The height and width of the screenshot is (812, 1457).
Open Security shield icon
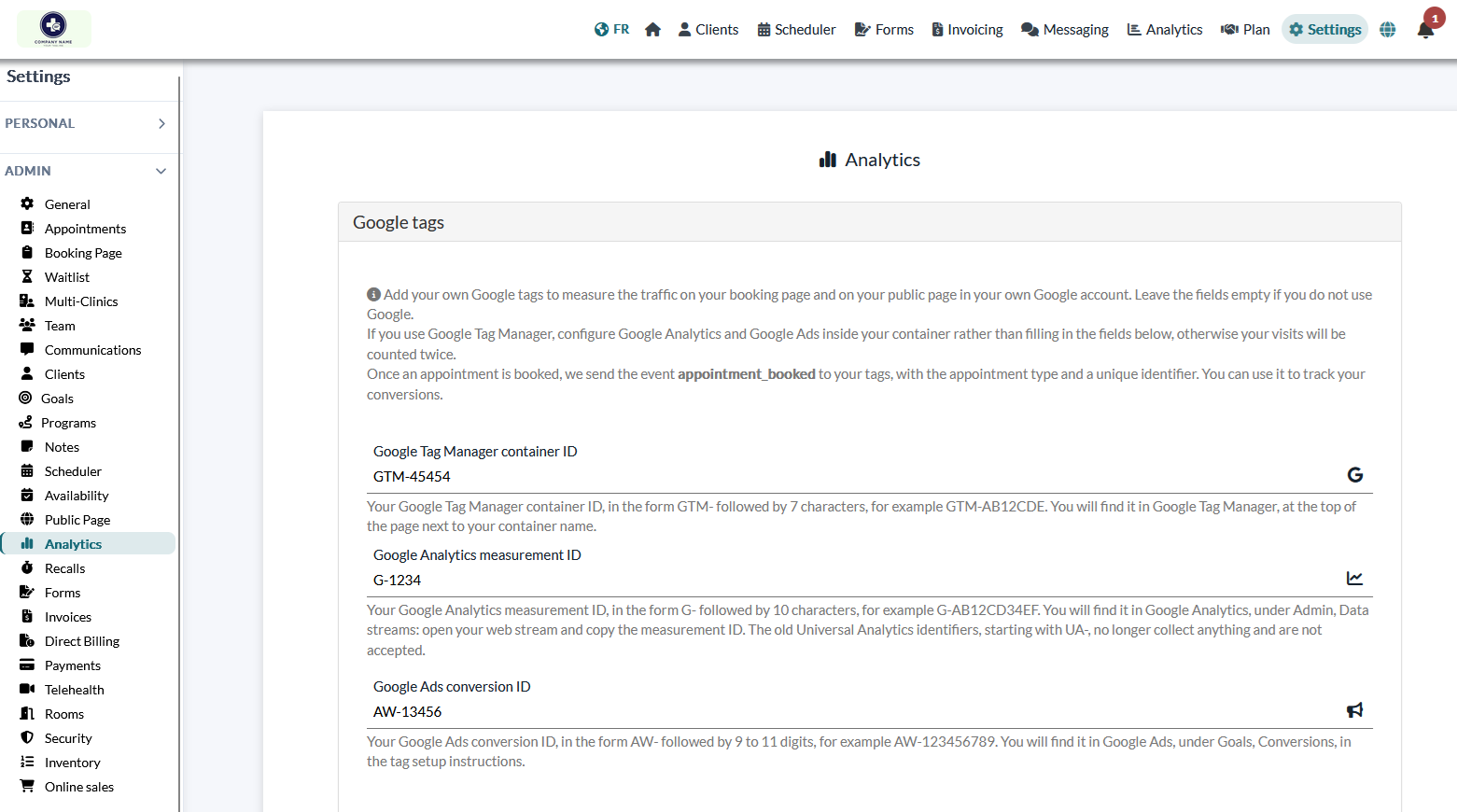point(27,737)
